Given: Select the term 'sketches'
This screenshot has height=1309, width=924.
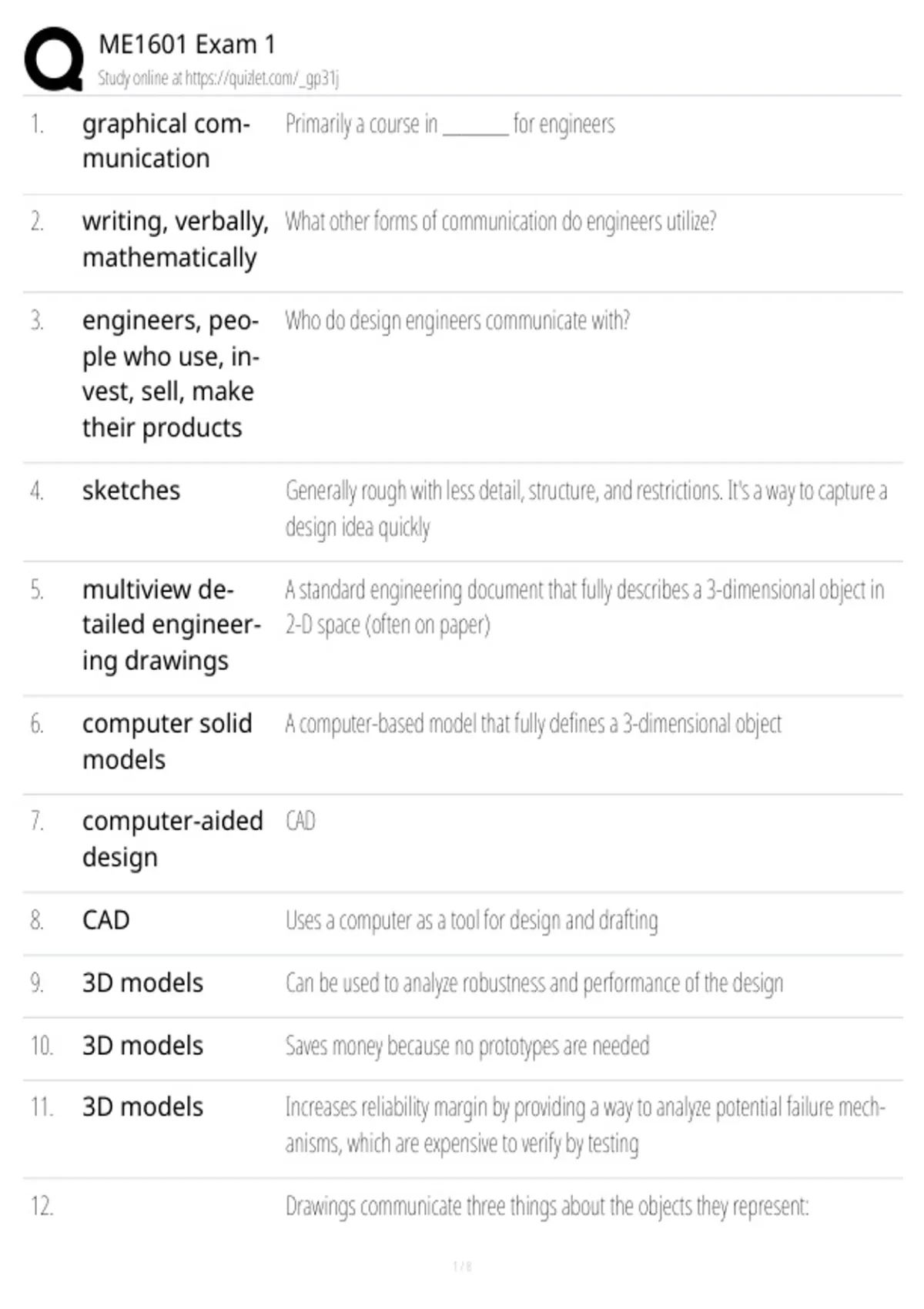Looking at the screenshot, I should tap(131, 490).
